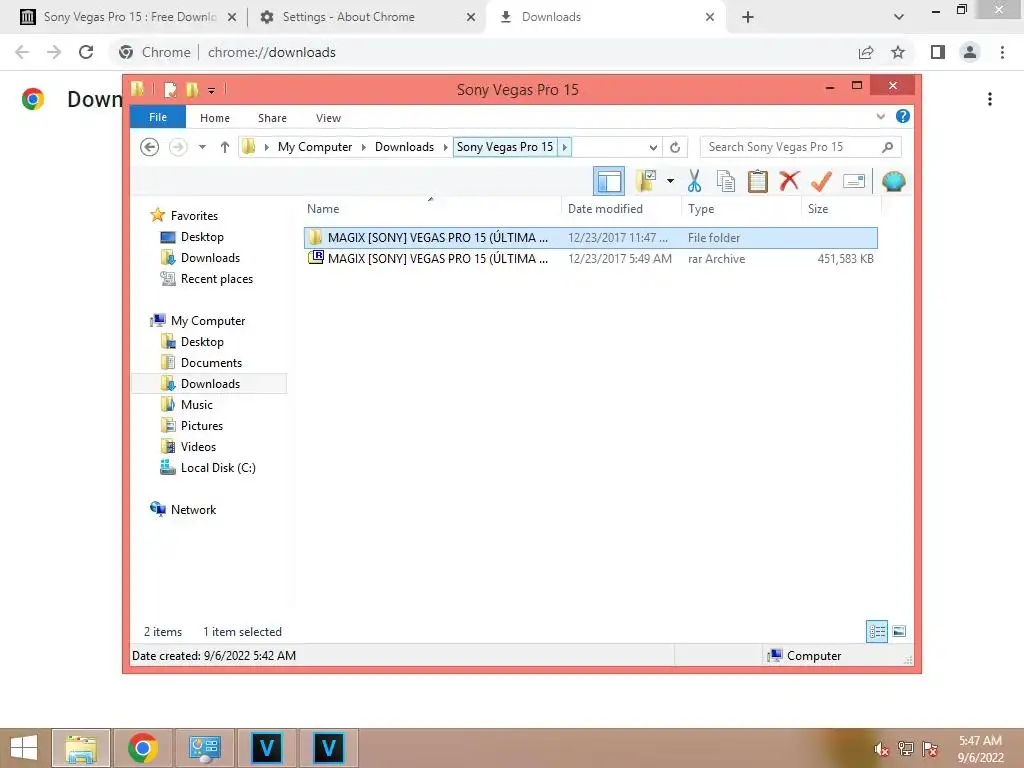Click the Explorer back arrow button
The image size is (1024, 768).
(150, 147)
